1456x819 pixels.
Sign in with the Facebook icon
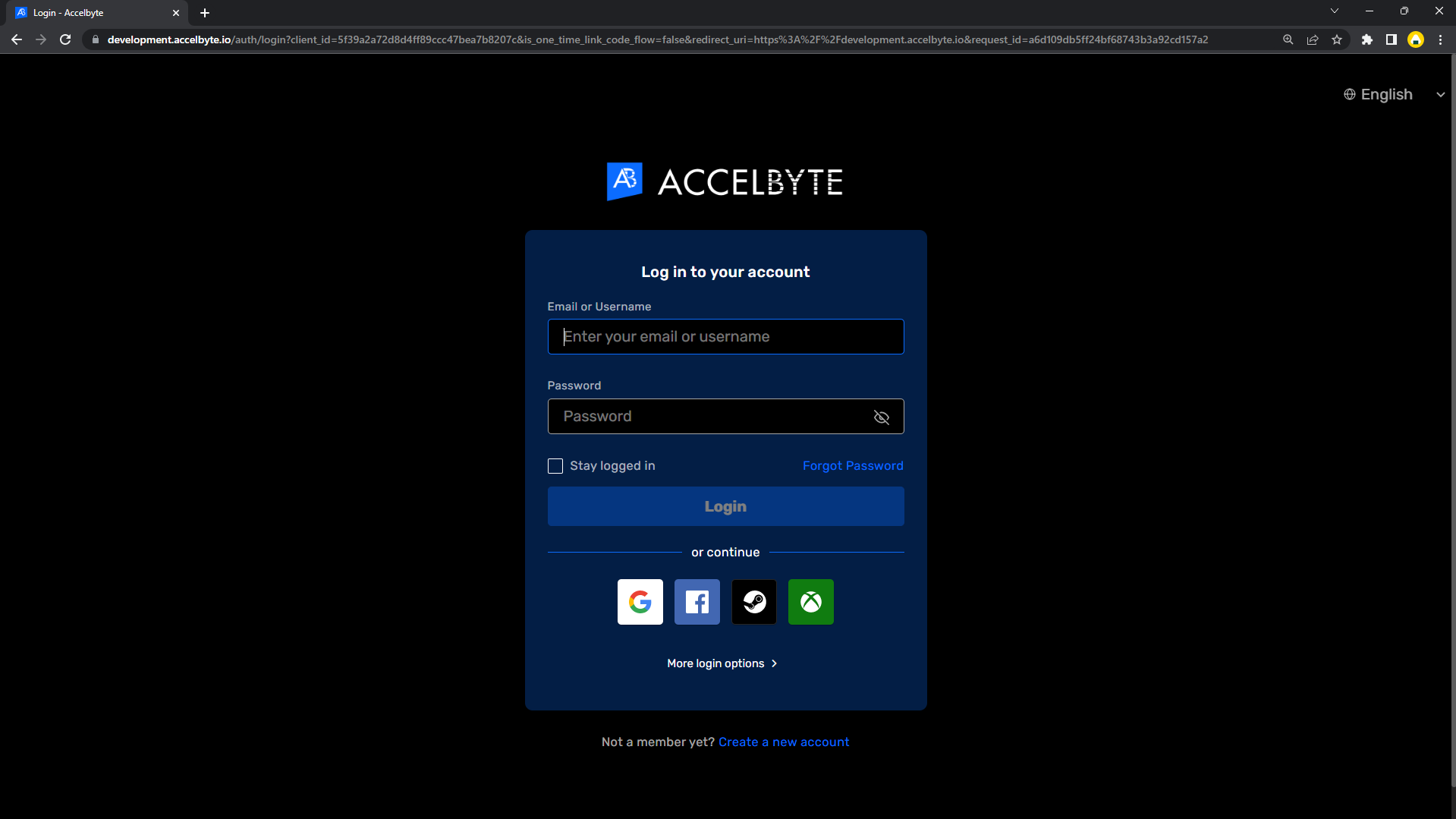(697, 602)
